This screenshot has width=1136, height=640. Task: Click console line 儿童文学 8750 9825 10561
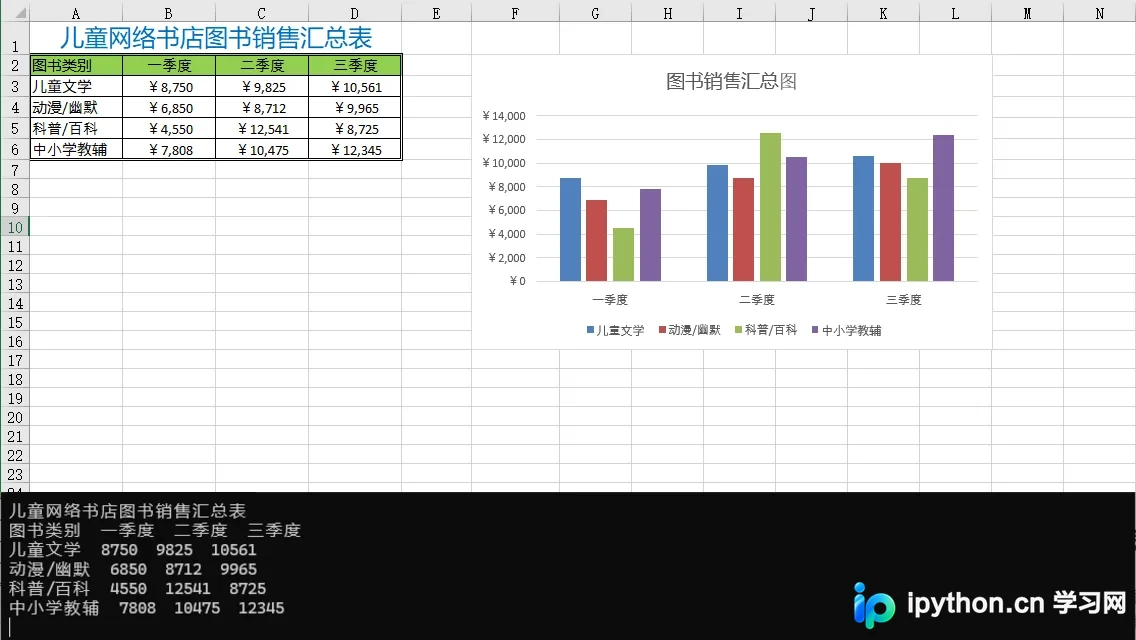(x=133, y=549)
